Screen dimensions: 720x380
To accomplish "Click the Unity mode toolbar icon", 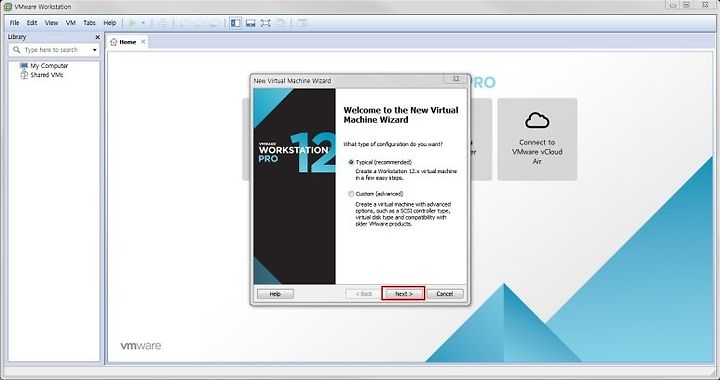I will 281,23.
